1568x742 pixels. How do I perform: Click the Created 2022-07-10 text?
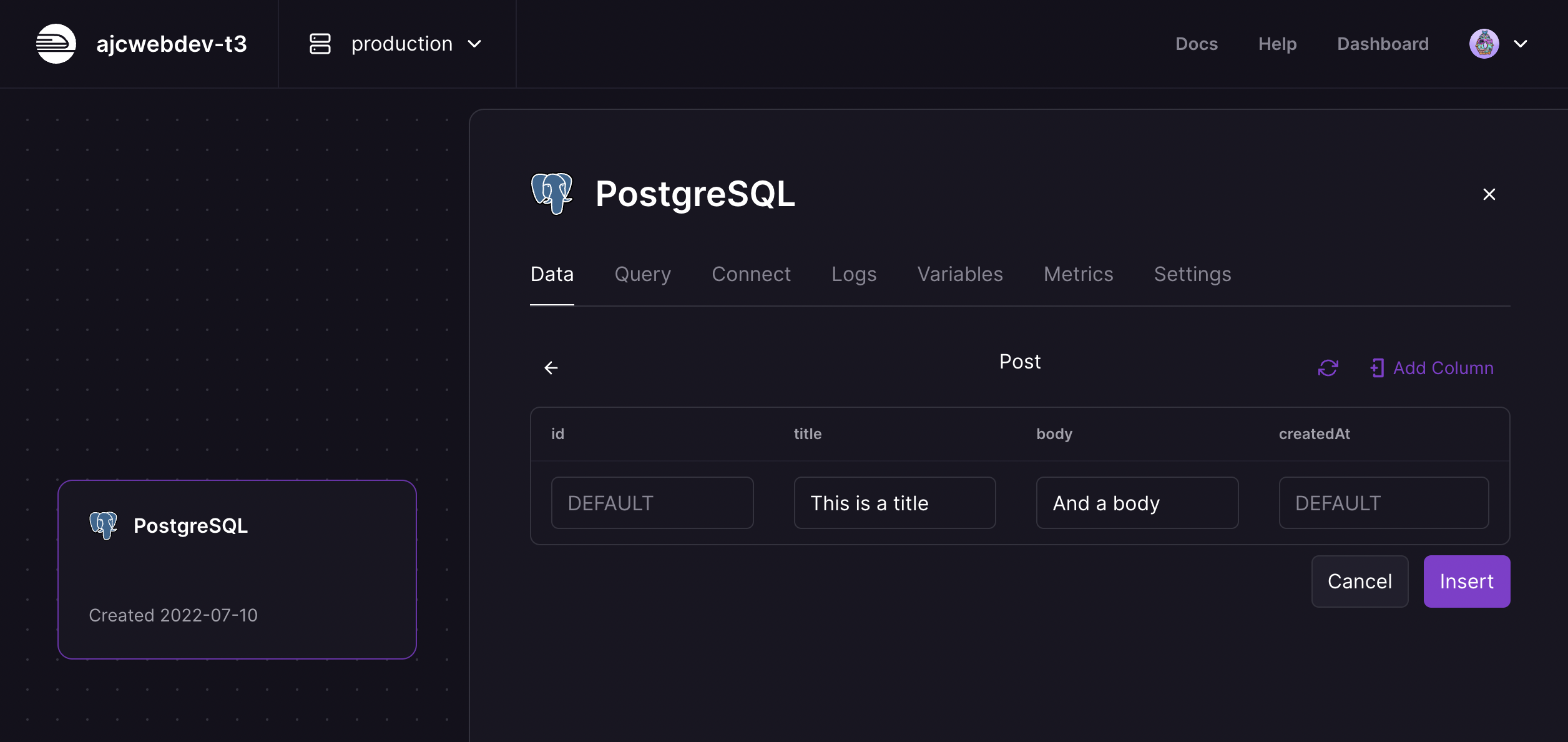click(x=173, y=615)
